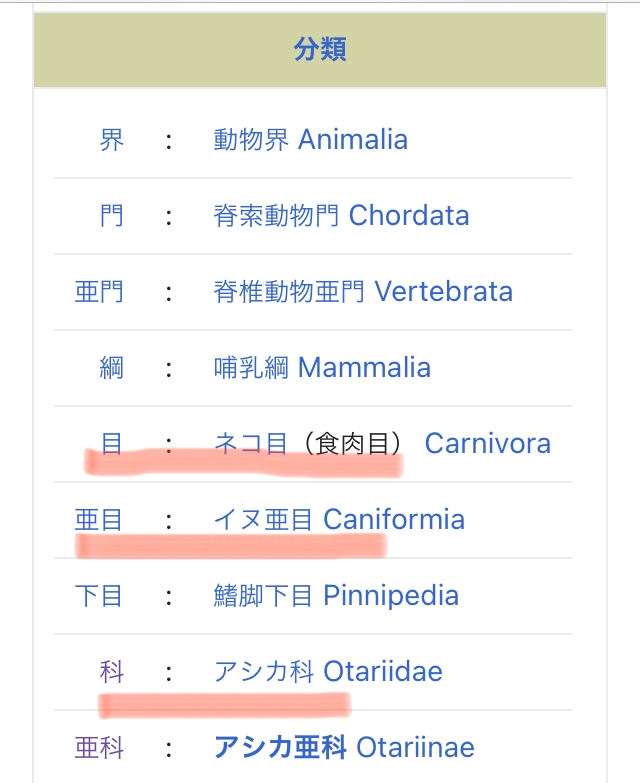This screenshot has height=783, width=640.
Task: Open the 哺乳綱 Mammalia link
Action: [x=322, y=367]
